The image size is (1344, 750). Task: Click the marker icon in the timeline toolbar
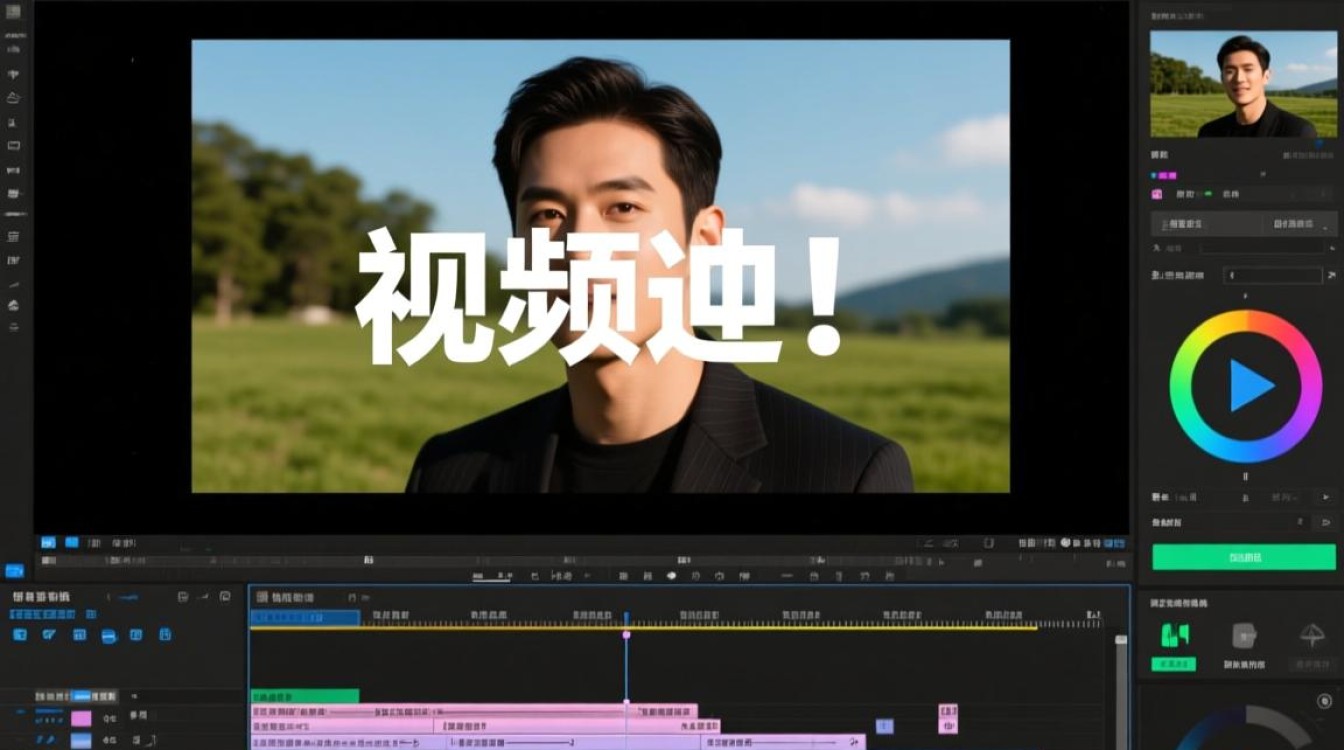coord(669,575)
